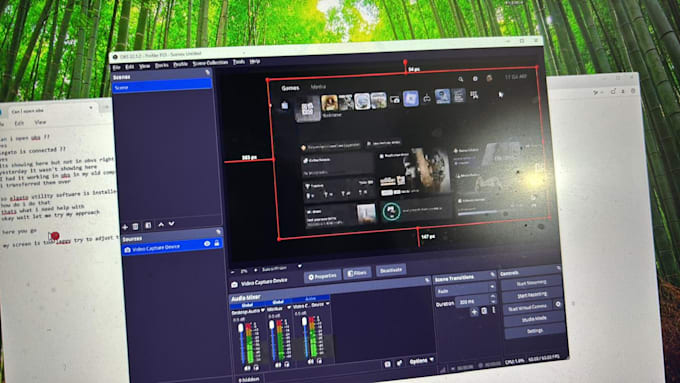The height and width of the screenshot is (383, 680).
Task: Open the Tools menu
Action: click(239, 62)
